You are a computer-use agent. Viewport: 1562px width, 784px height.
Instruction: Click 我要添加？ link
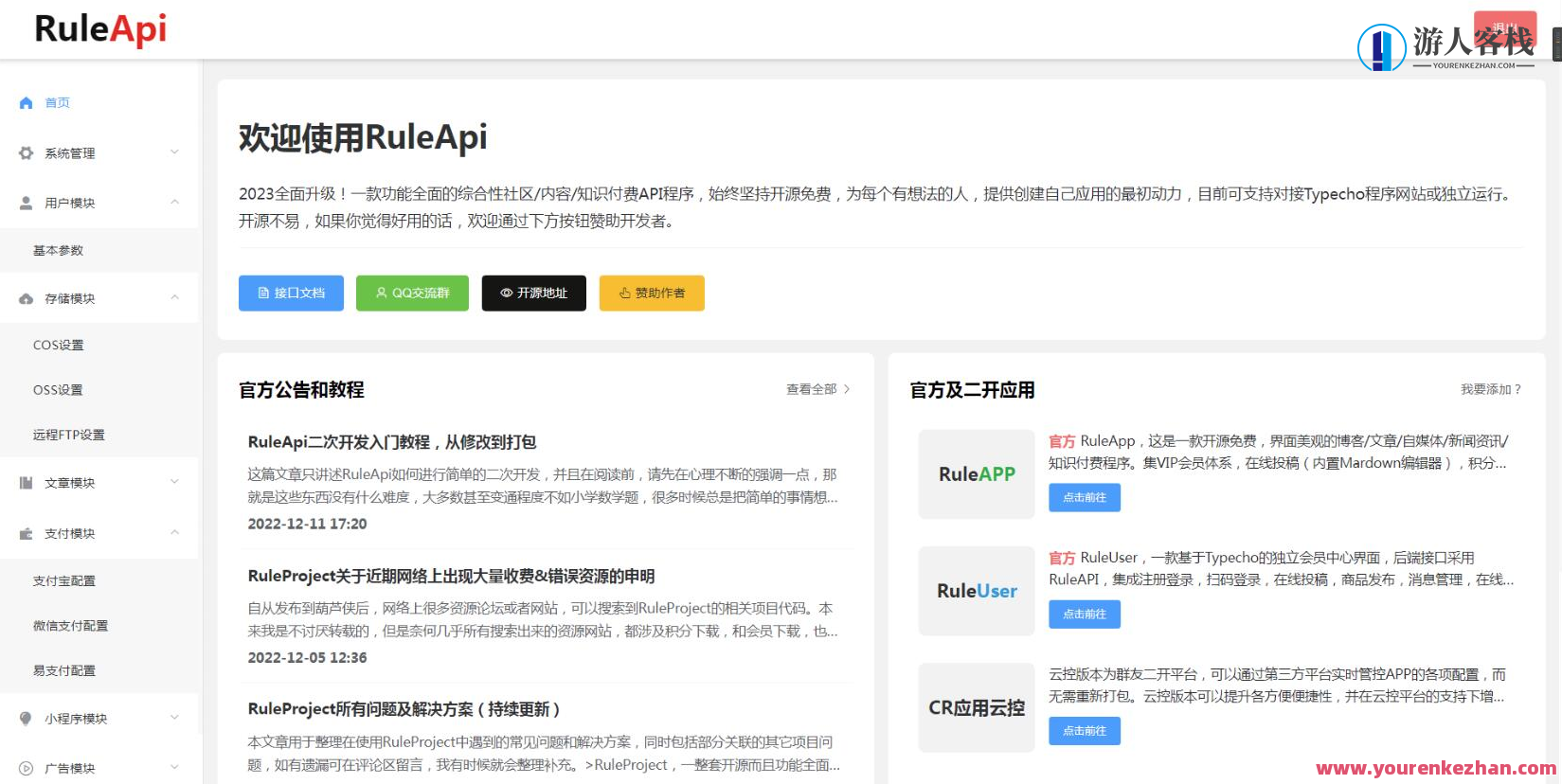(1491, 389)
